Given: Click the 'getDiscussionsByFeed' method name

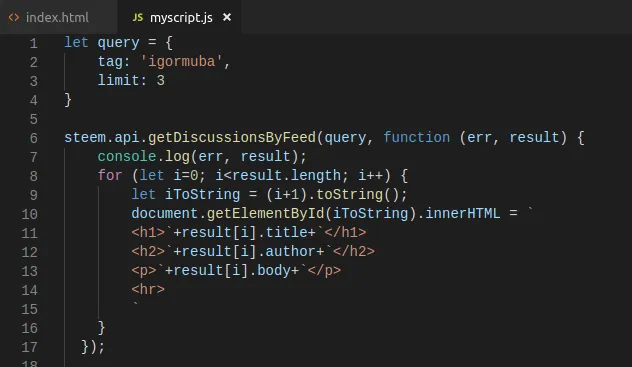Looking at the screenshot, I should pos(232,138).
